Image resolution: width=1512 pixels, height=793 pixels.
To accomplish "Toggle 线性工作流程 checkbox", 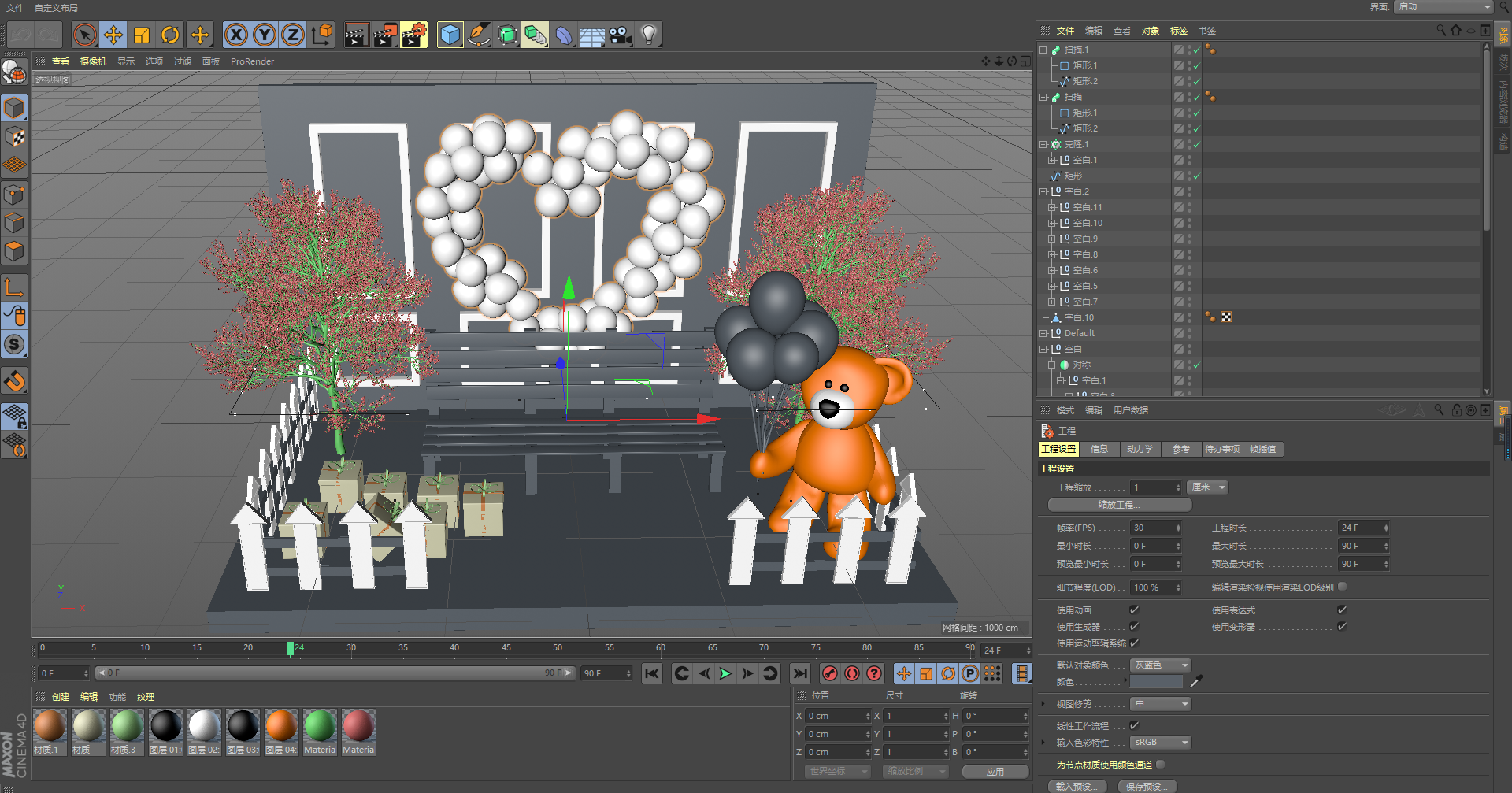I will (x=1135, y=725).
